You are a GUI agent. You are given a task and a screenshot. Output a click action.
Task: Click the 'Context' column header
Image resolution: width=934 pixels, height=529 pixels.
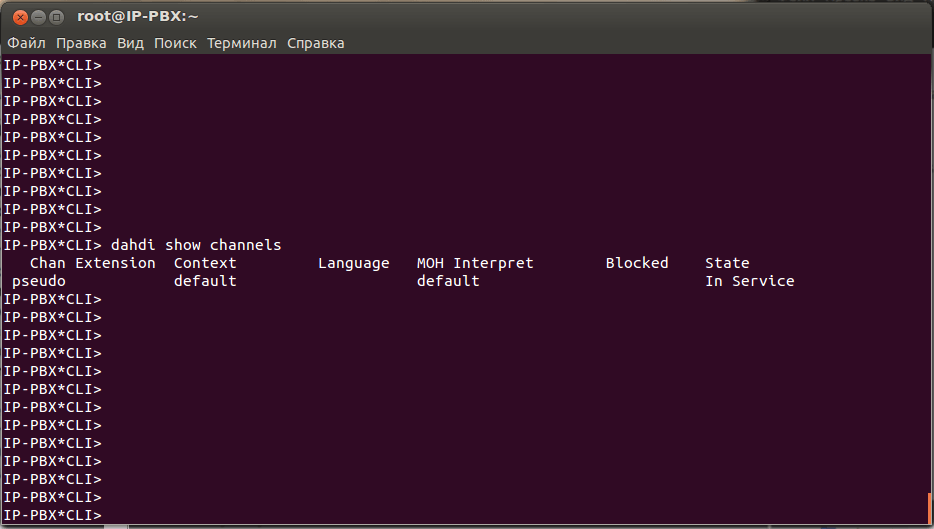(x=205, y=263)
